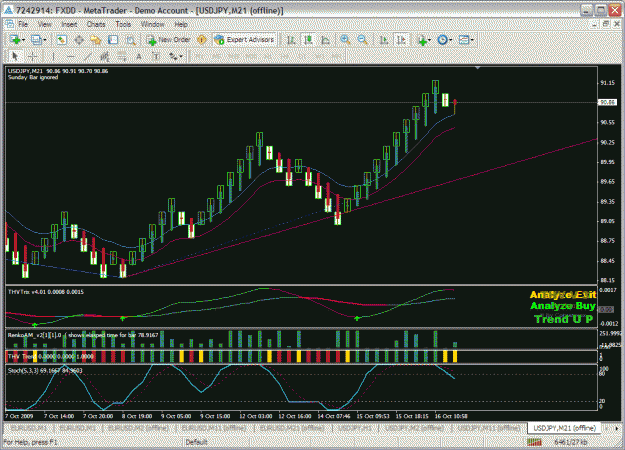Click the Trend U P label
Screen dimensions: 625x450
pos(563,319)
